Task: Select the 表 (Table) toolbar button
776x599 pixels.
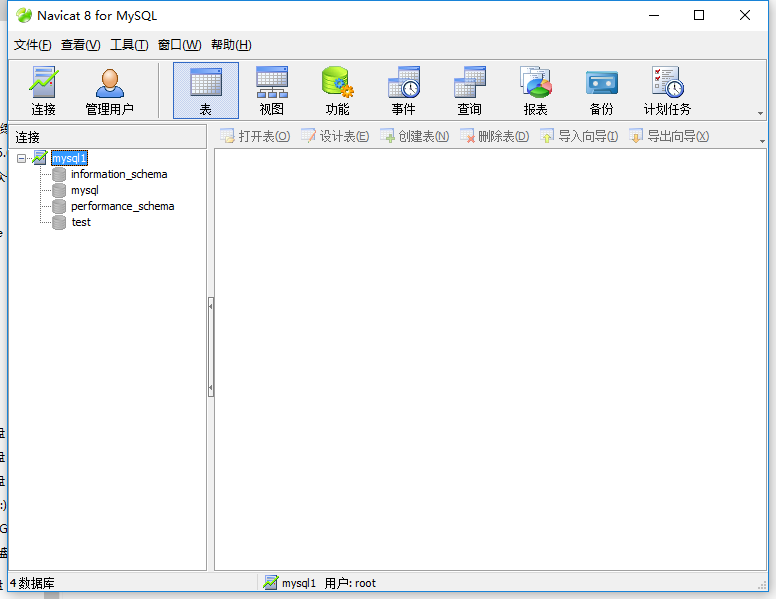Action: [206, 91]
